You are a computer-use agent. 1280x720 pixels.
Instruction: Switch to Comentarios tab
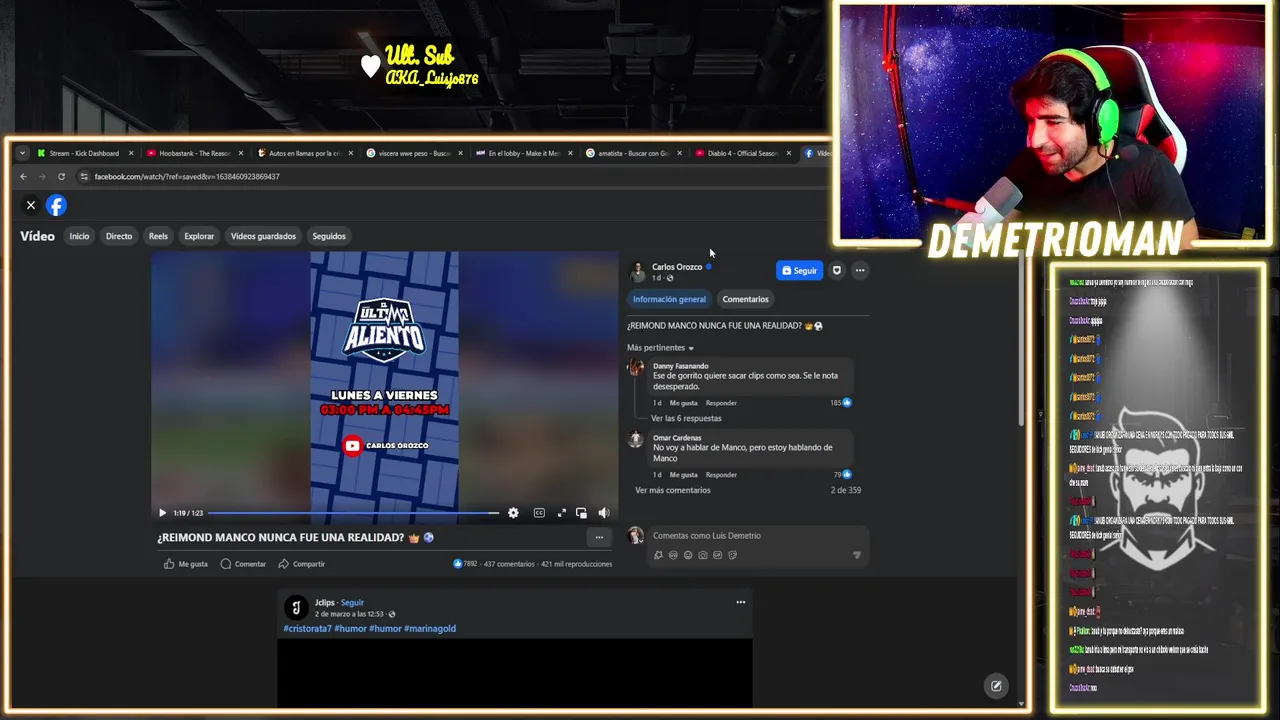point(746,299)
